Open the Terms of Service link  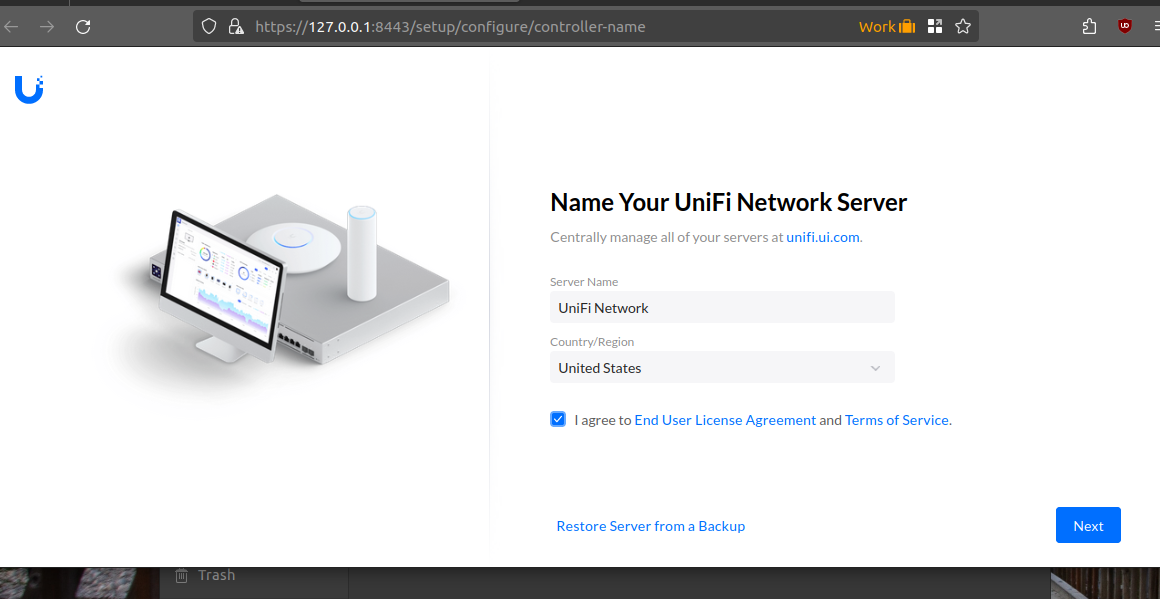pos(896,420)
